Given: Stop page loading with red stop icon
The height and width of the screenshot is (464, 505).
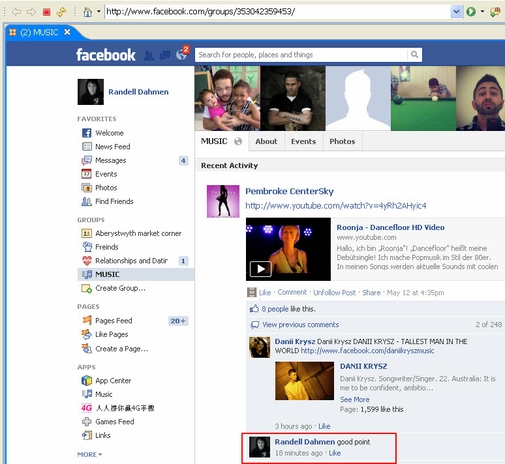Looking at the screenshot, I should tap(46, 12).
